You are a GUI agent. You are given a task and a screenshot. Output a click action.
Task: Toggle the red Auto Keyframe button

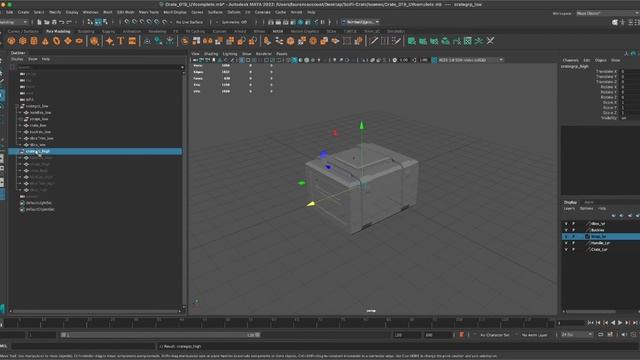pos(462,335)
